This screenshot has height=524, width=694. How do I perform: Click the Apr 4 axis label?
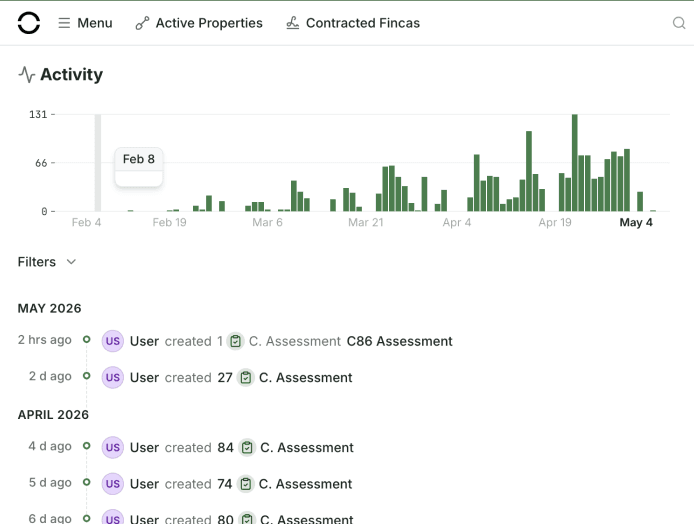point(457,222)
